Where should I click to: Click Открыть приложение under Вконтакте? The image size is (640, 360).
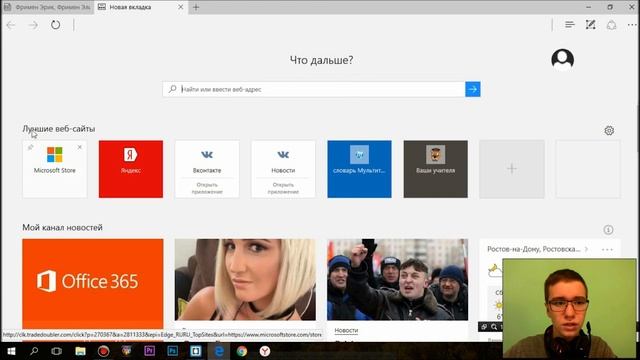tap(207, 188)
